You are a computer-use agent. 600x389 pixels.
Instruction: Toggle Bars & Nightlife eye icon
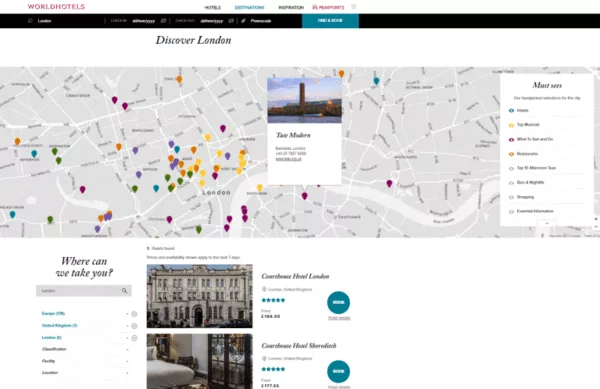tap(511, 183)
